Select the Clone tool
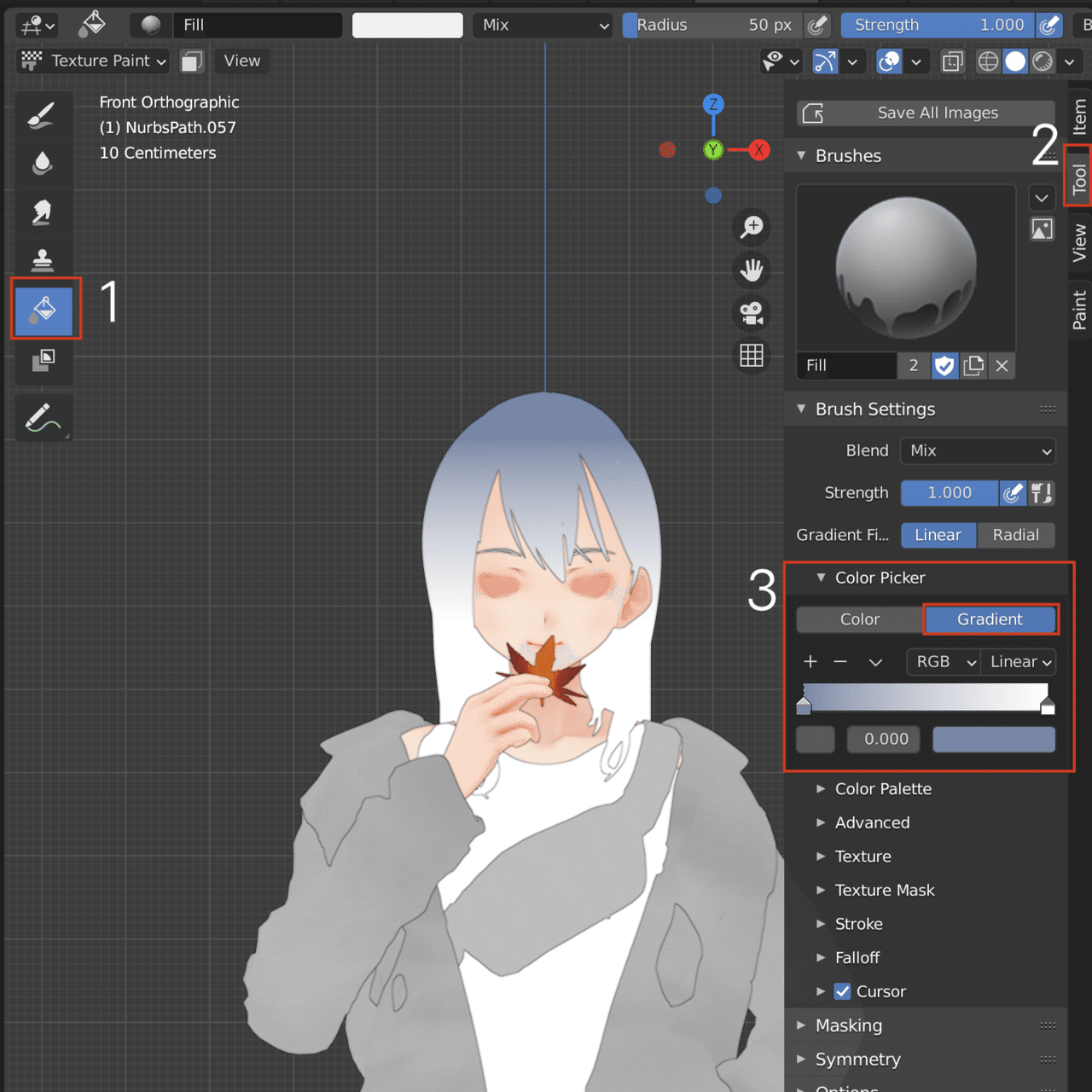The width and height of the screenshot is (1092, 1092). [x=44, y=259]
